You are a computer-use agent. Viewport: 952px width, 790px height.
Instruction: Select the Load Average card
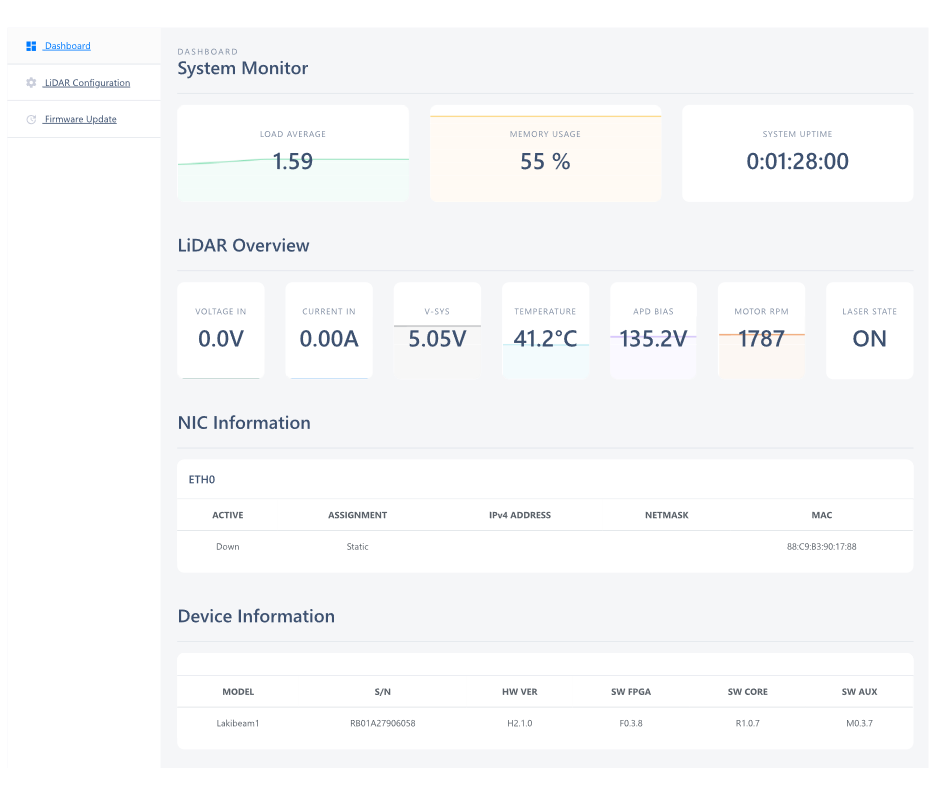pos(293,154)
